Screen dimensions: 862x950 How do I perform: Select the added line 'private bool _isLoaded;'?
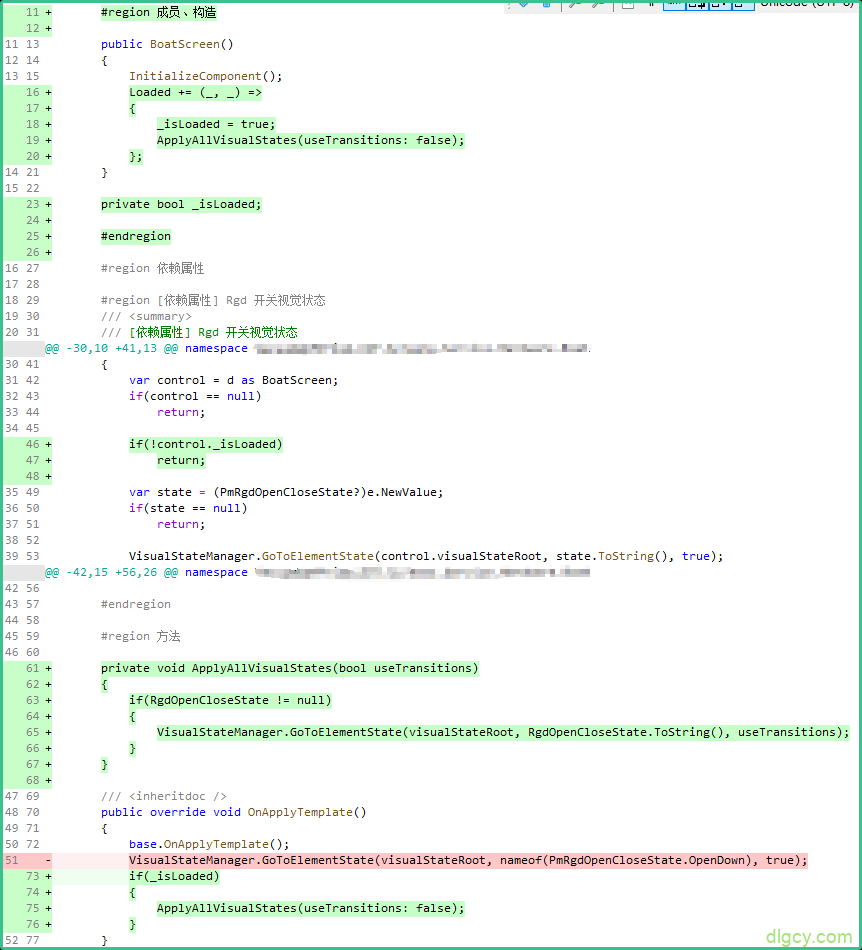coord(181,204)
